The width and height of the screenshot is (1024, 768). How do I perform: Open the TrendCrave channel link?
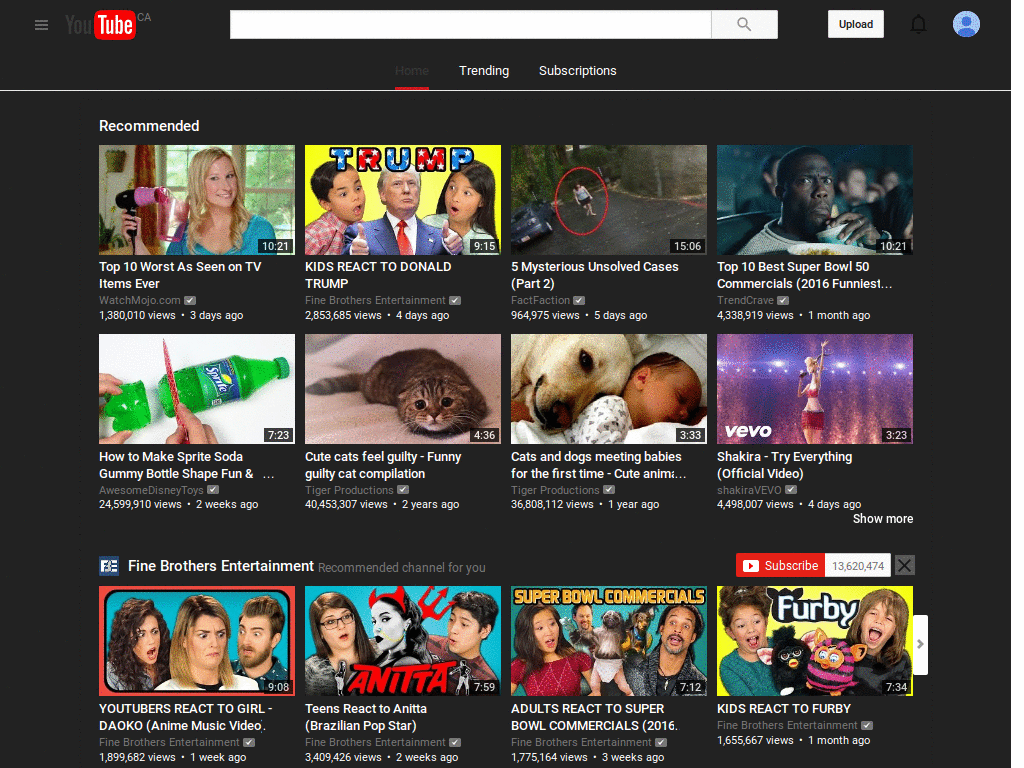(745, 300)
